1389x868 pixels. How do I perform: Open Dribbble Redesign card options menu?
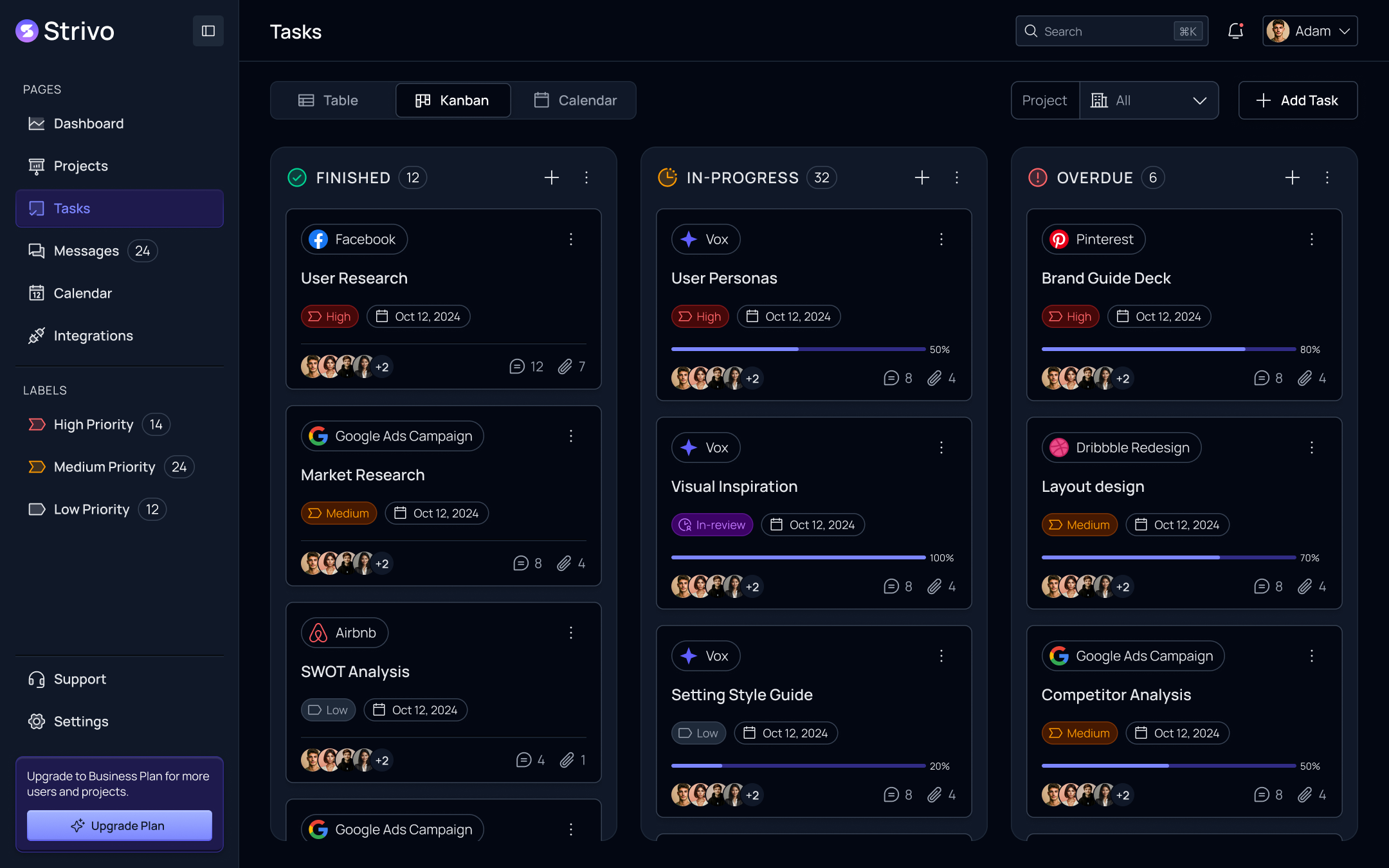[x=1311, y=448]
